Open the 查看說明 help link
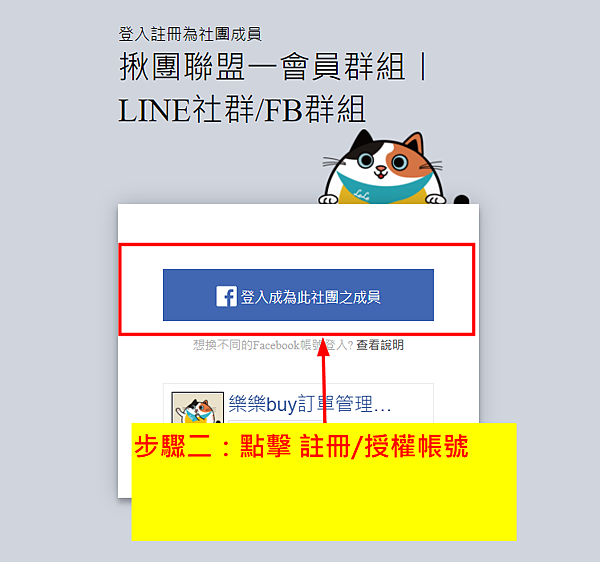Viewport: 600px width, 562px height. (380, 345)
